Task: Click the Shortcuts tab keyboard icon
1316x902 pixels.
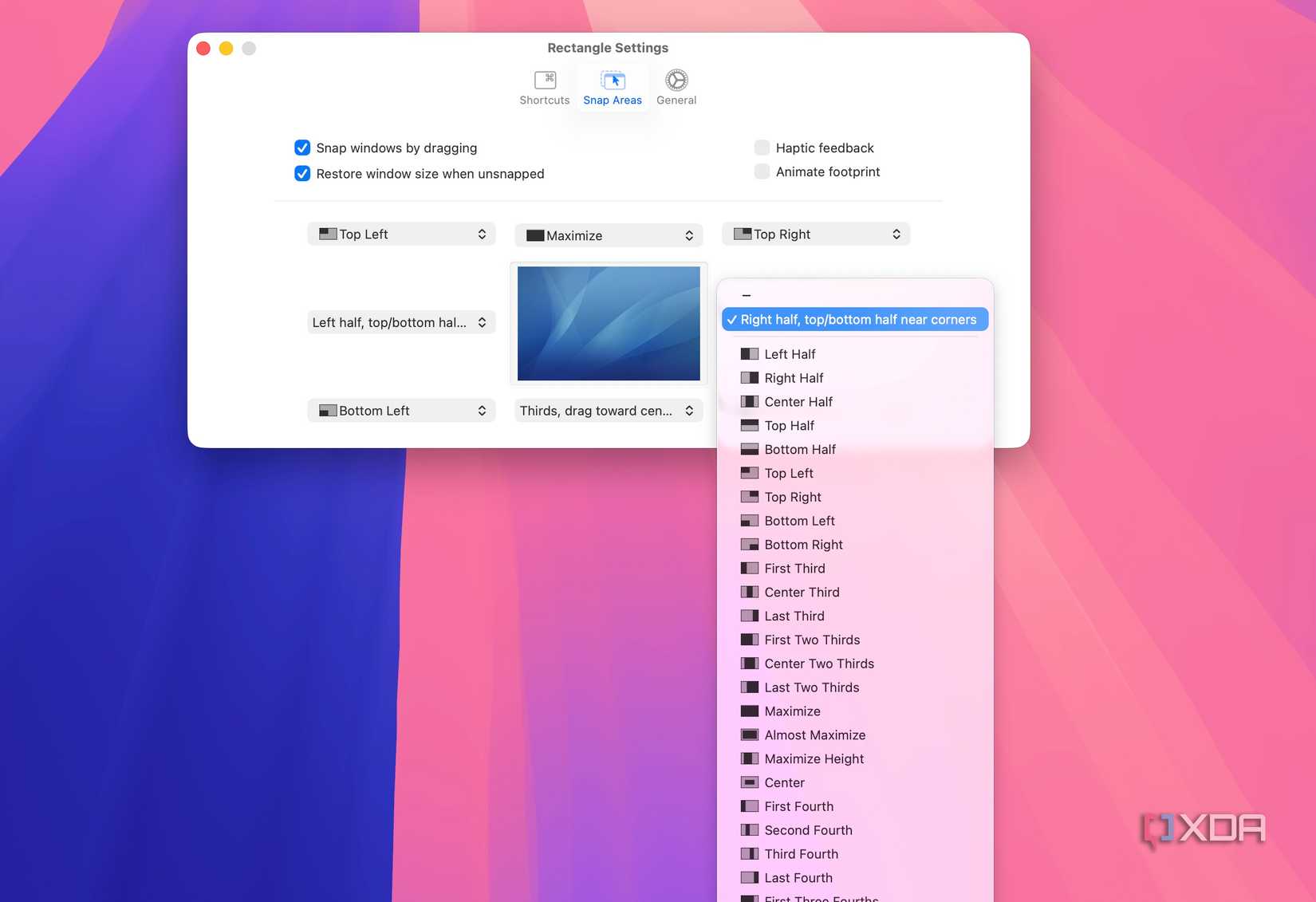Action: click(x=545, y=80)
